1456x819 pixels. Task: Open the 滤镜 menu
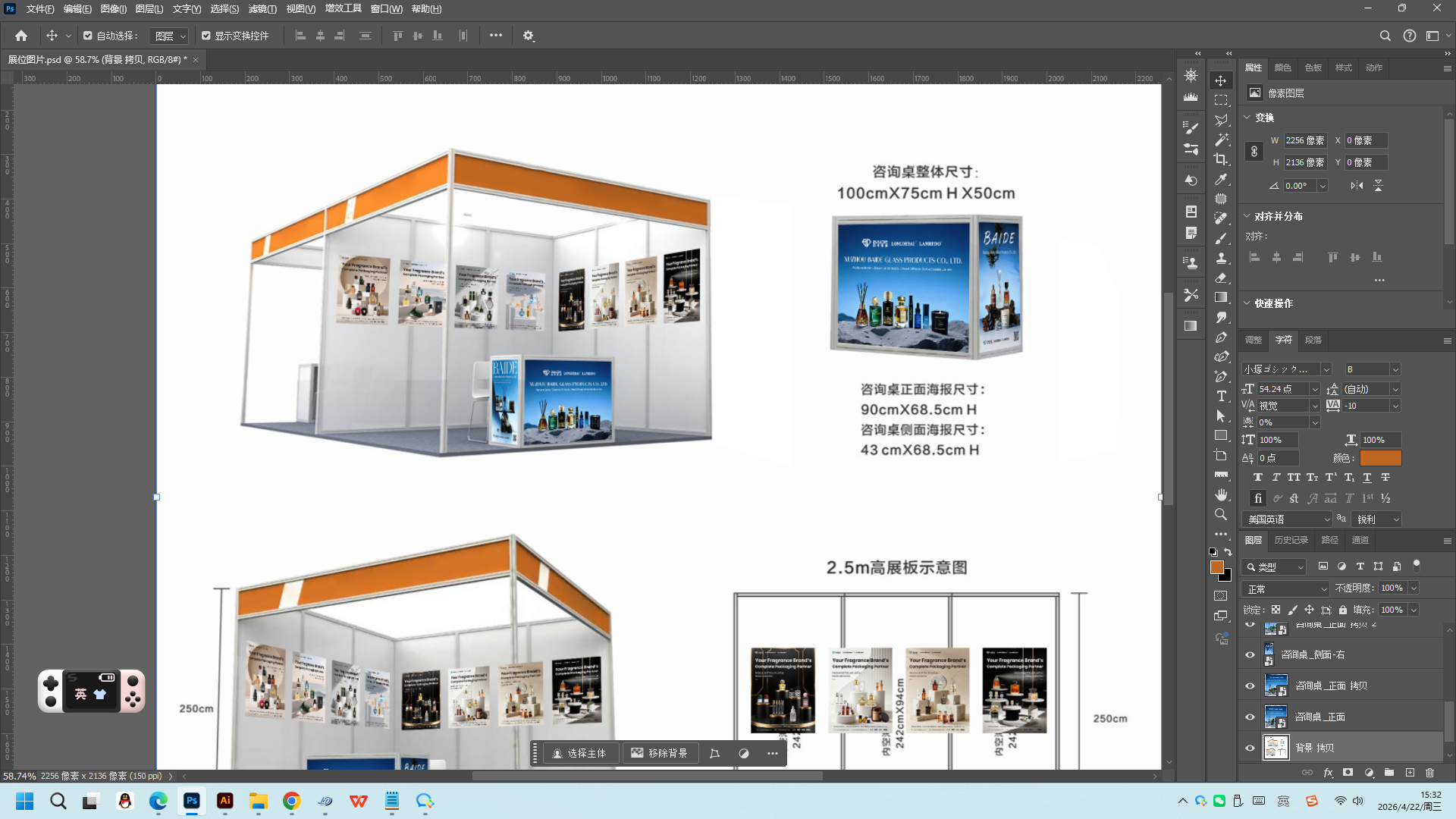pyautogui.click(x=262, y=9)
